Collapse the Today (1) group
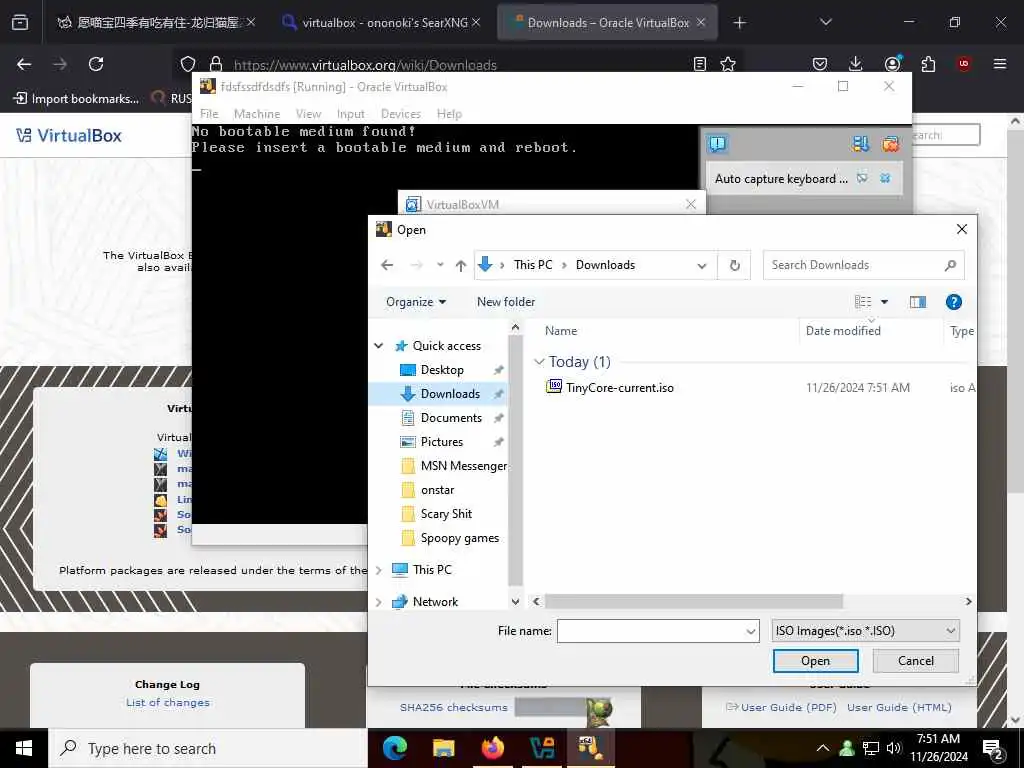This screenshot has width=1024, height=768. click(539, 361)
